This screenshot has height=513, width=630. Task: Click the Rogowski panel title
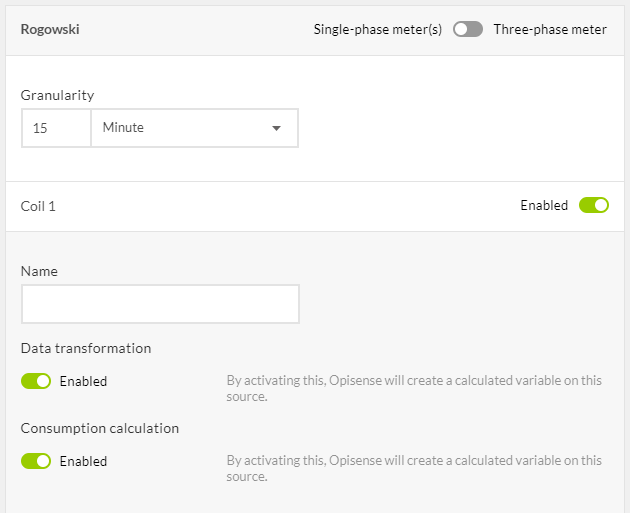pos(50,29)
